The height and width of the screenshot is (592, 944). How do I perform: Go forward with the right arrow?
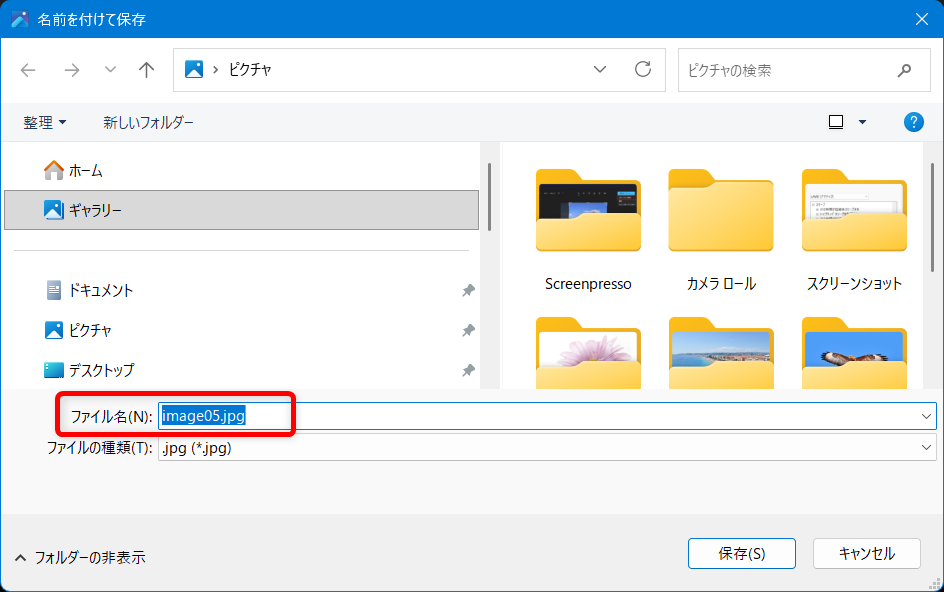click(72, 70)
